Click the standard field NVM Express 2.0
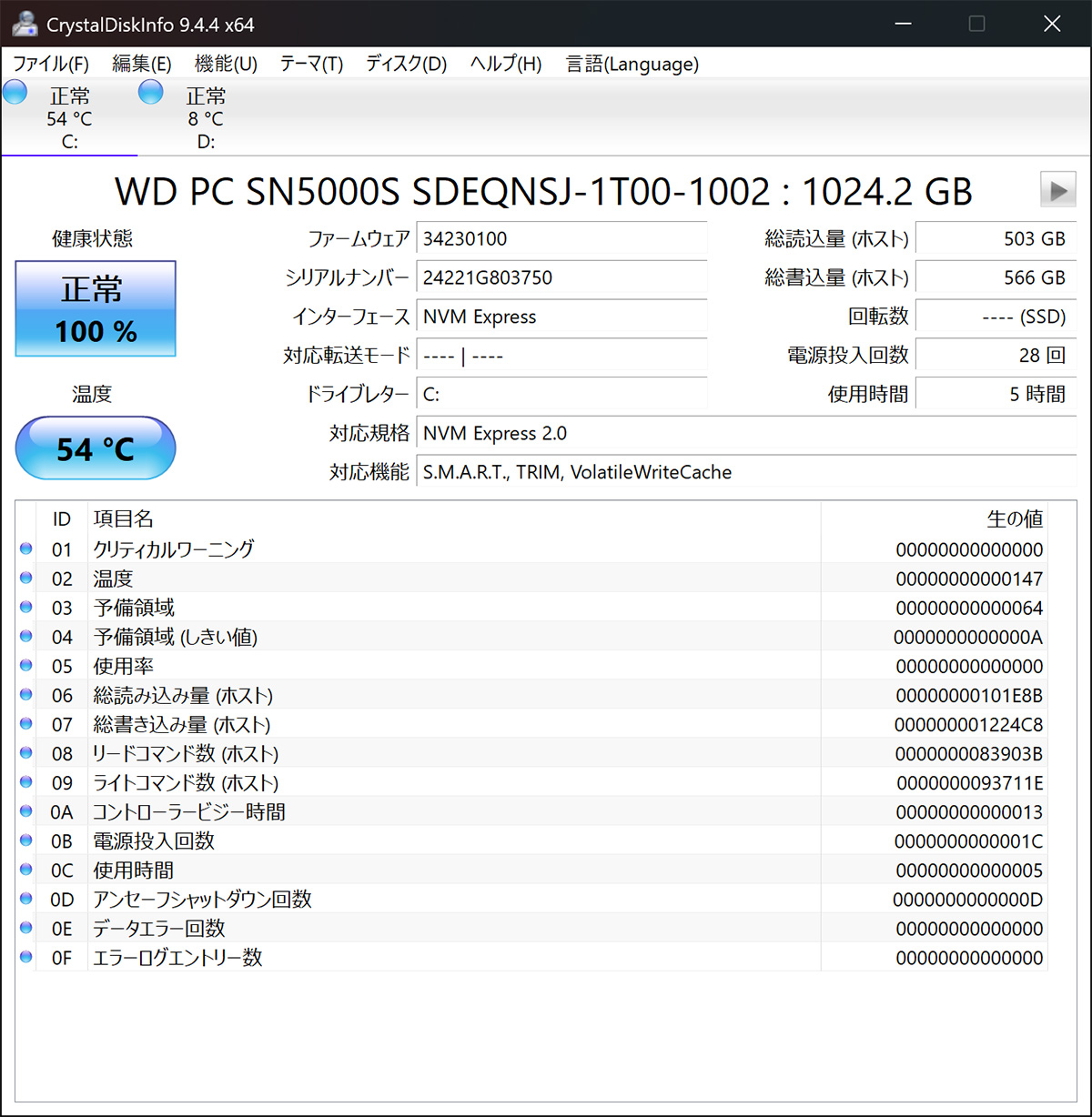1092x1117 pixels. coord(746,433)
